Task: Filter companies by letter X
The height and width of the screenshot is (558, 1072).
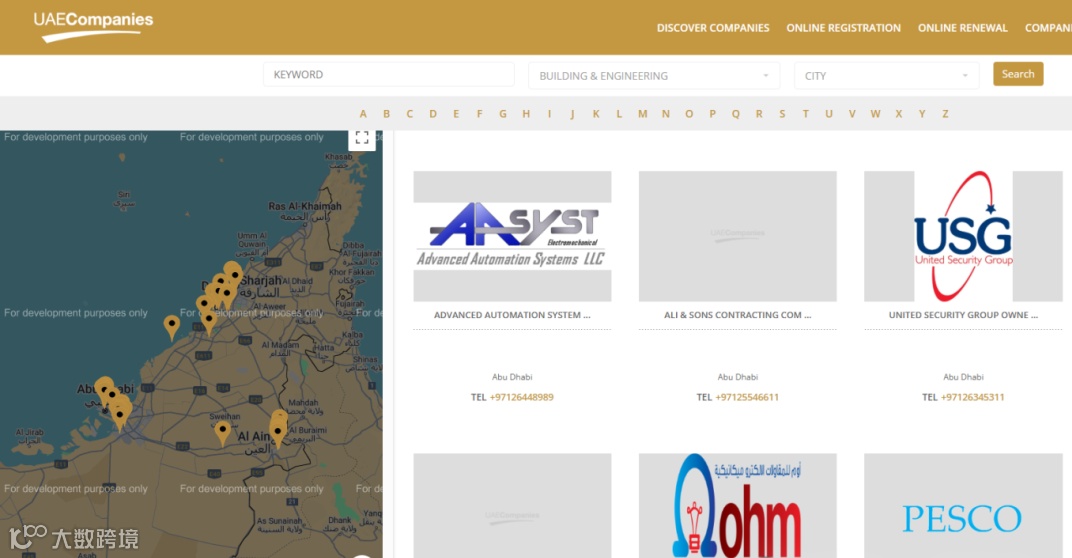Action: click(x=898, y=114)
